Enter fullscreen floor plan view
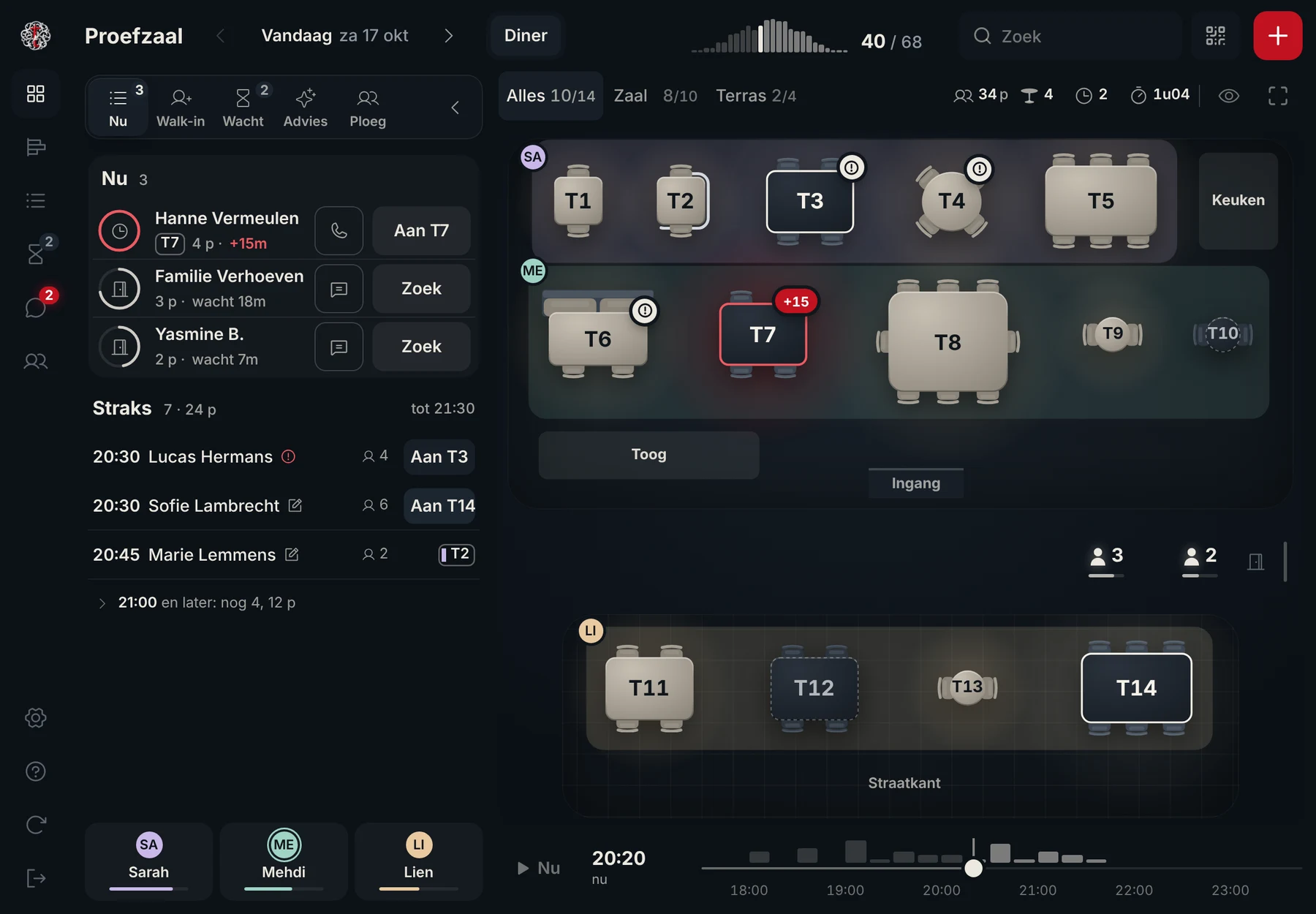The image size is (1316, 914). [1277, 96]
